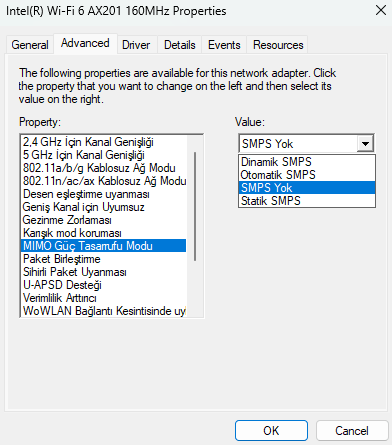392x445 pixels.
Task: Select Paket Birleştirme property
Action: pyautogui.click(x=104, y=259)
